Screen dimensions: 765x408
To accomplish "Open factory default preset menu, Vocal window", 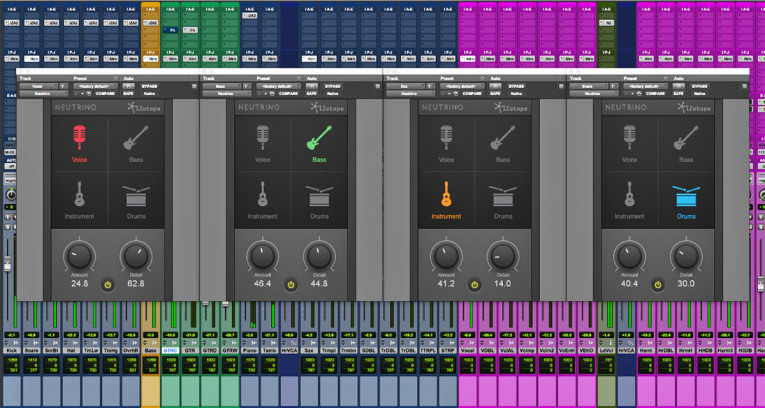I will tap(96, 86).
